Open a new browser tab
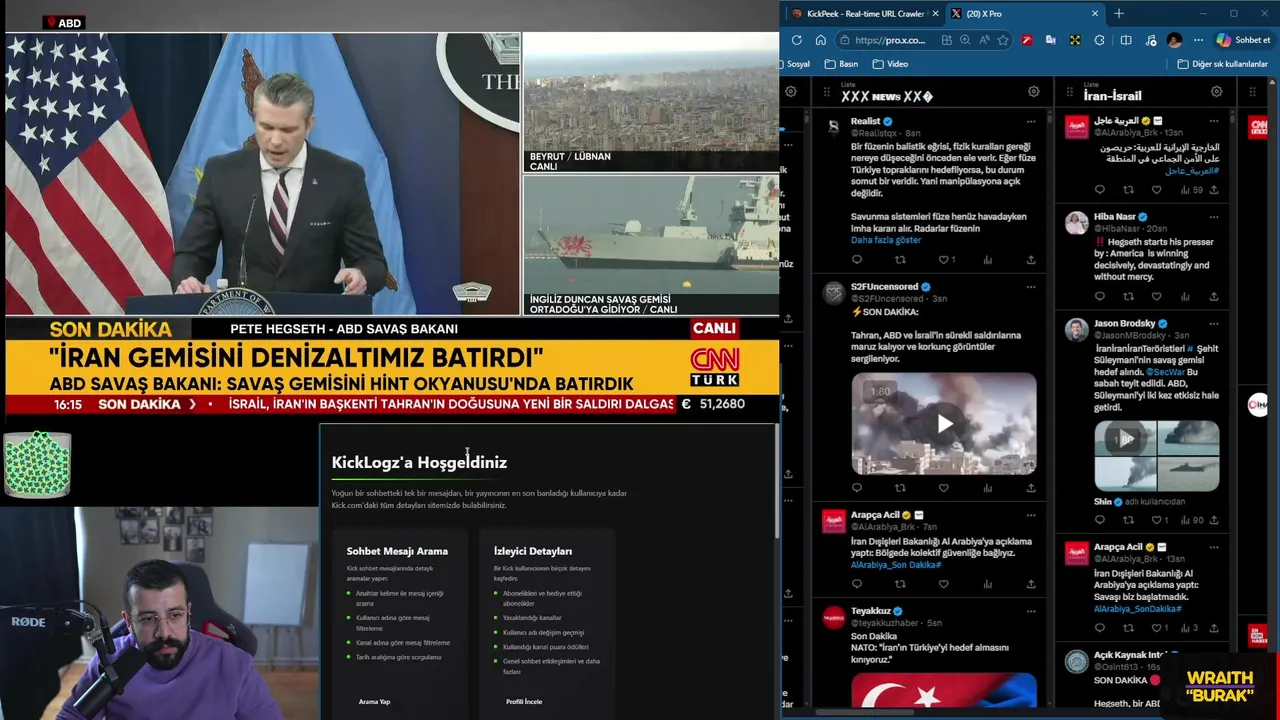 coord(1118,14)
